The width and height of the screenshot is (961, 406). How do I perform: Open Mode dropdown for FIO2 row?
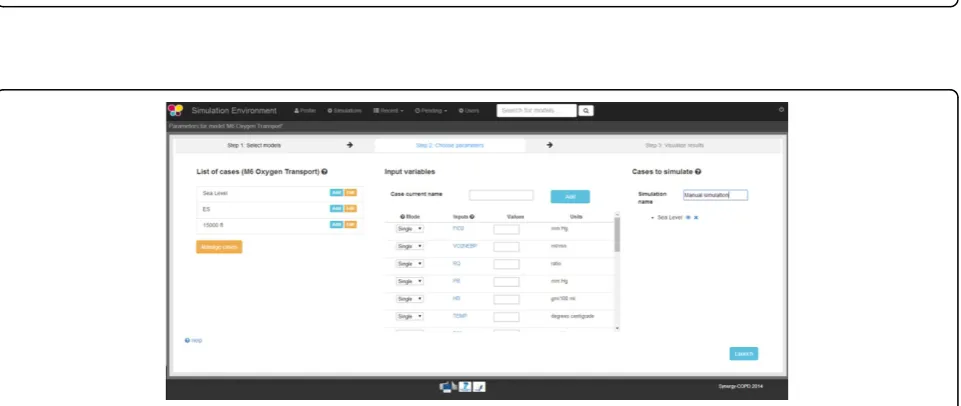[x=409, y=229]
